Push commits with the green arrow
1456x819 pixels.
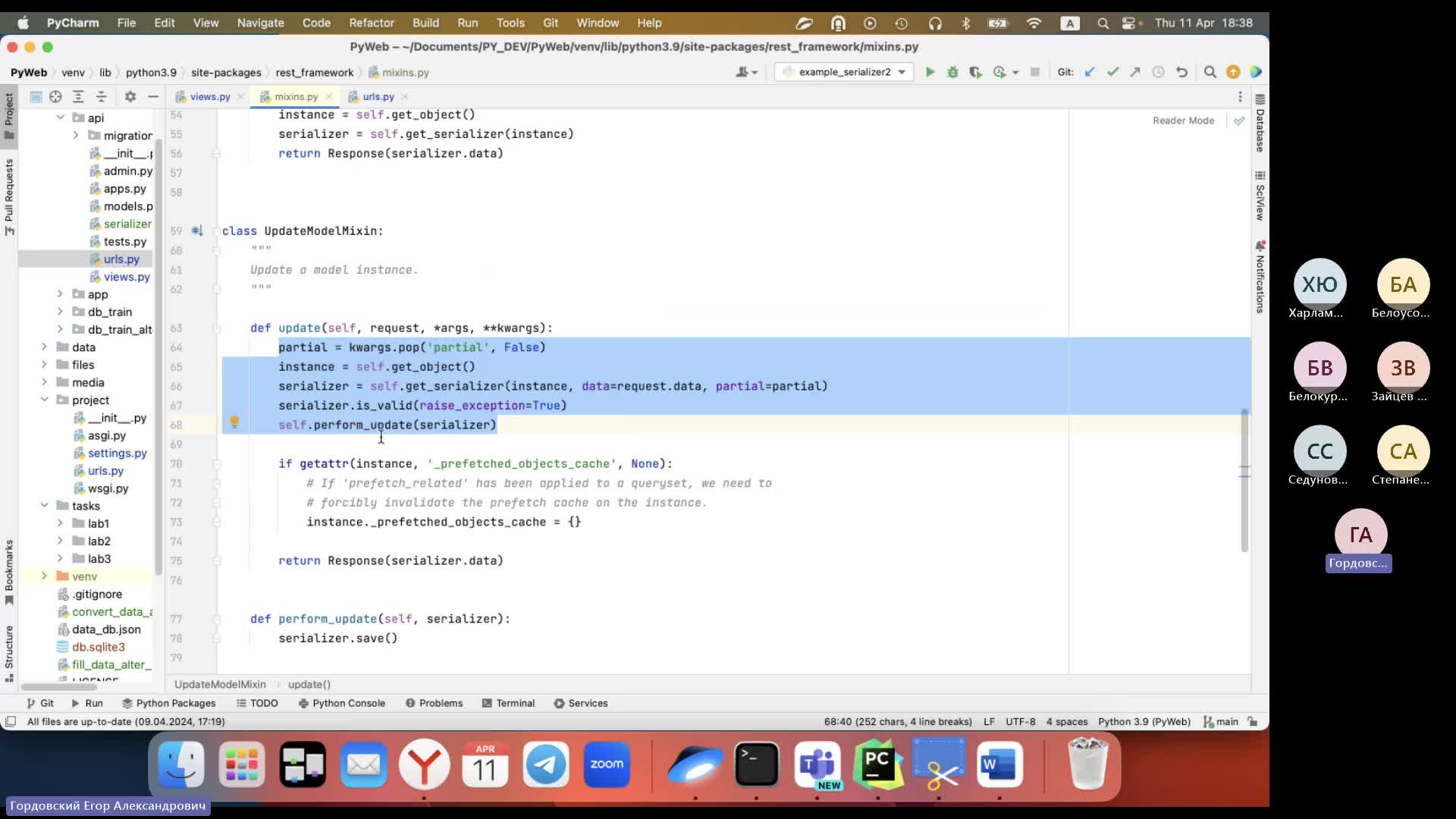coord(1135,72)
